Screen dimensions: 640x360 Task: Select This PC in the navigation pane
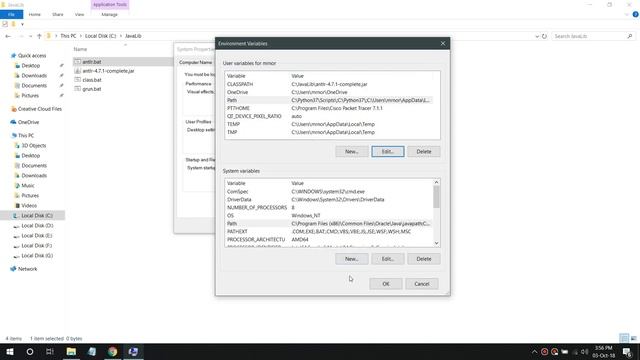click(26, 136)
